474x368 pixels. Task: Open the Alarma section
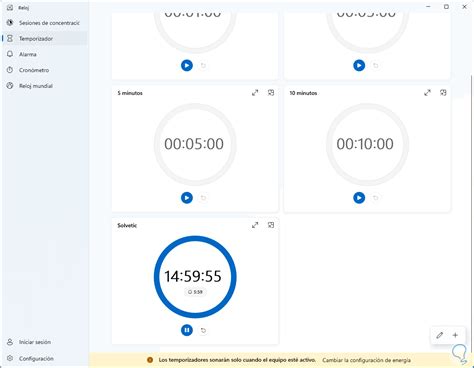(45, 54)
